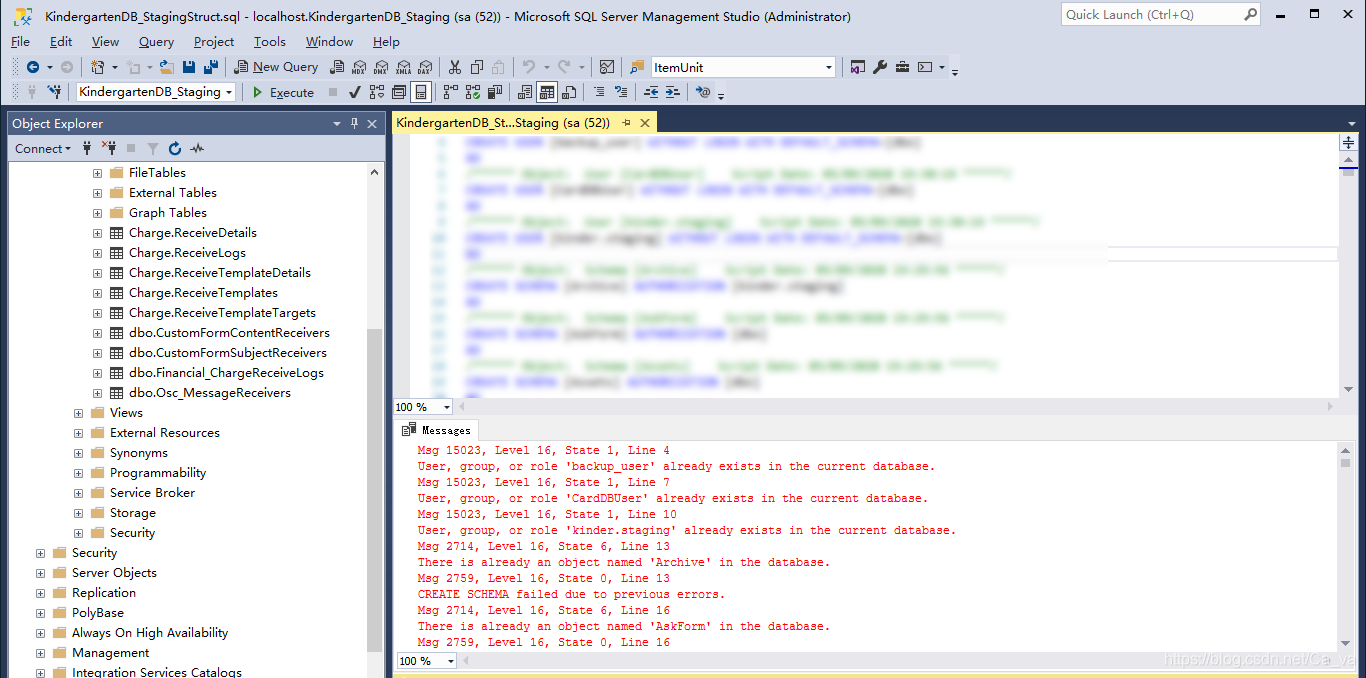Toggle Include Client Statistics
This screenshot has width=1366, height=678.
pyautogui.click(x=495, y=92)
